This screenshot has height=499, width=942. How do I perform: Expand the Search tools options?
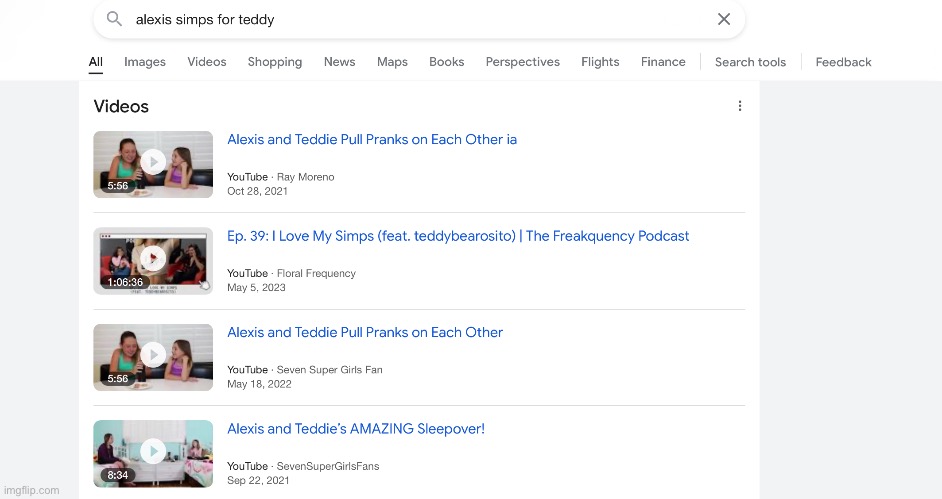click(750, 62)
